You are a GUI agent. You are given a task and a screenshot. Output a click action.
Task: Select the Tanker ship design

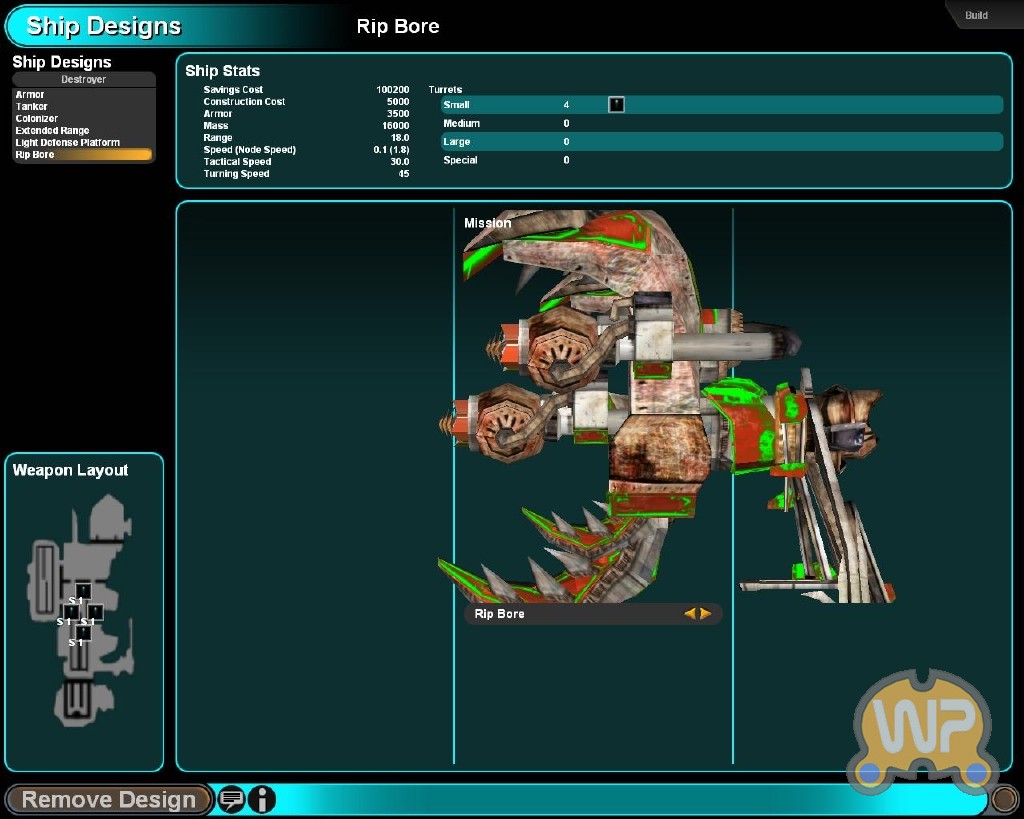pos(32,107)
